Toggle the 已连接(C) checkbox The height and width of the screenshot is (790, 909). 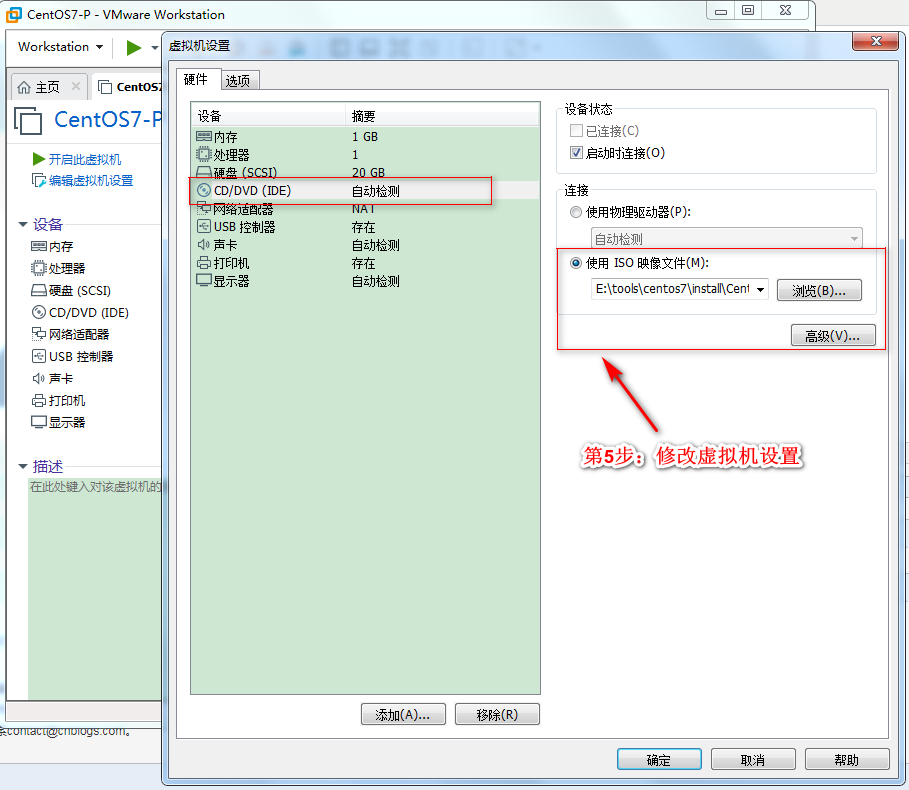(576, 130)
